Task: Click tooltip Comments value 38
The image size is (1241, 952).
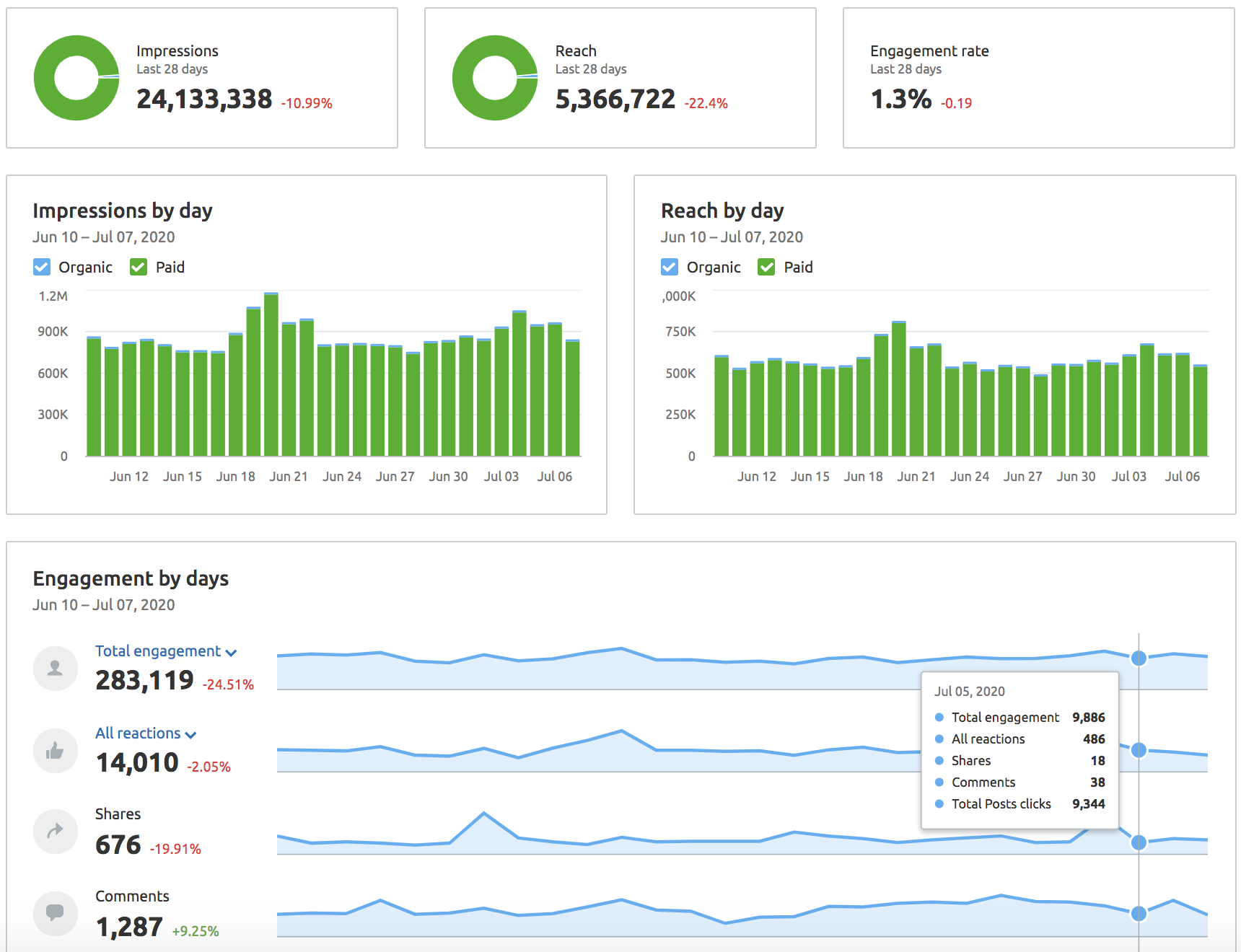Action: tap(1097, 782)
